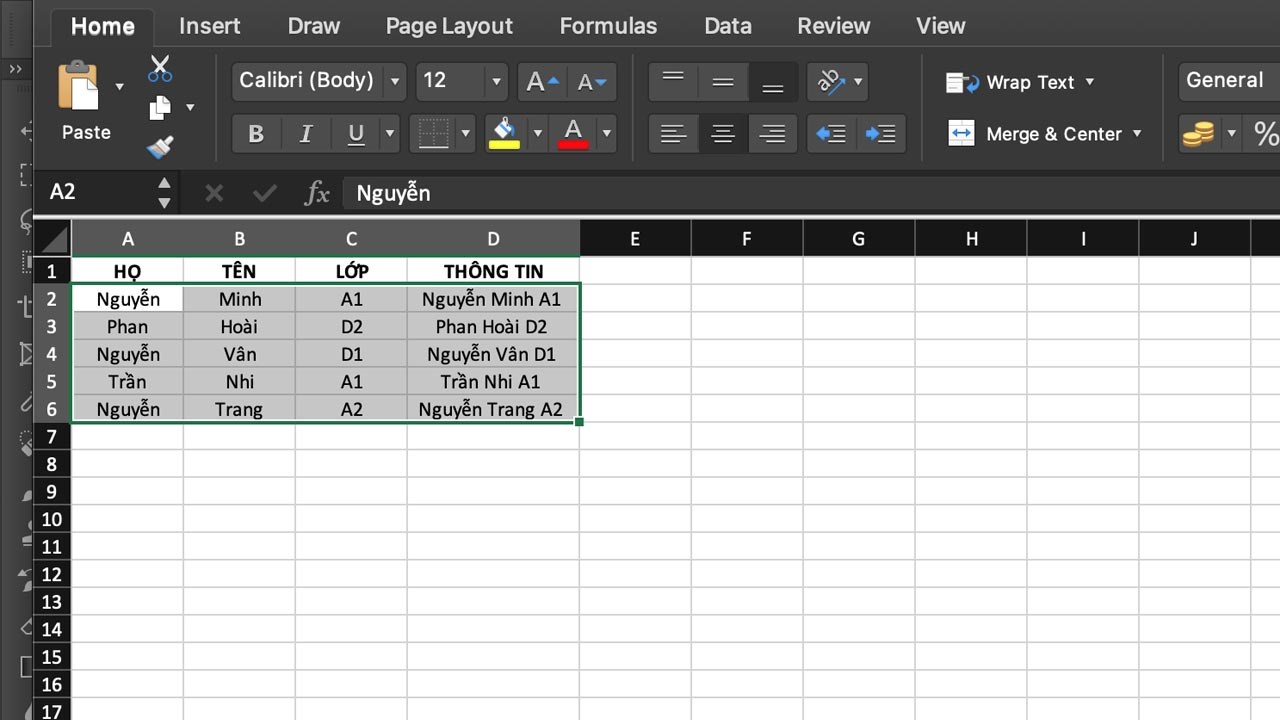Align text right
1280x720 pixels.
[x=772, y=133]
